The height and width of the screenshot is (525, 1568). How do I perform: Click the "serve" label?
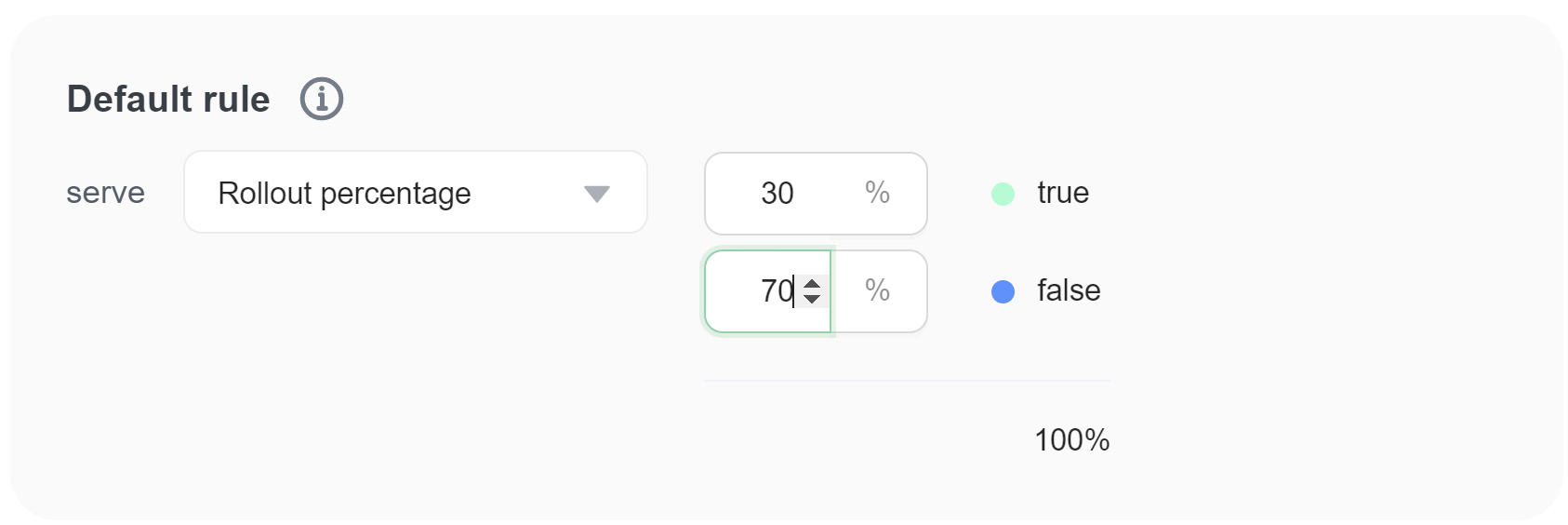tap(105, 193)
